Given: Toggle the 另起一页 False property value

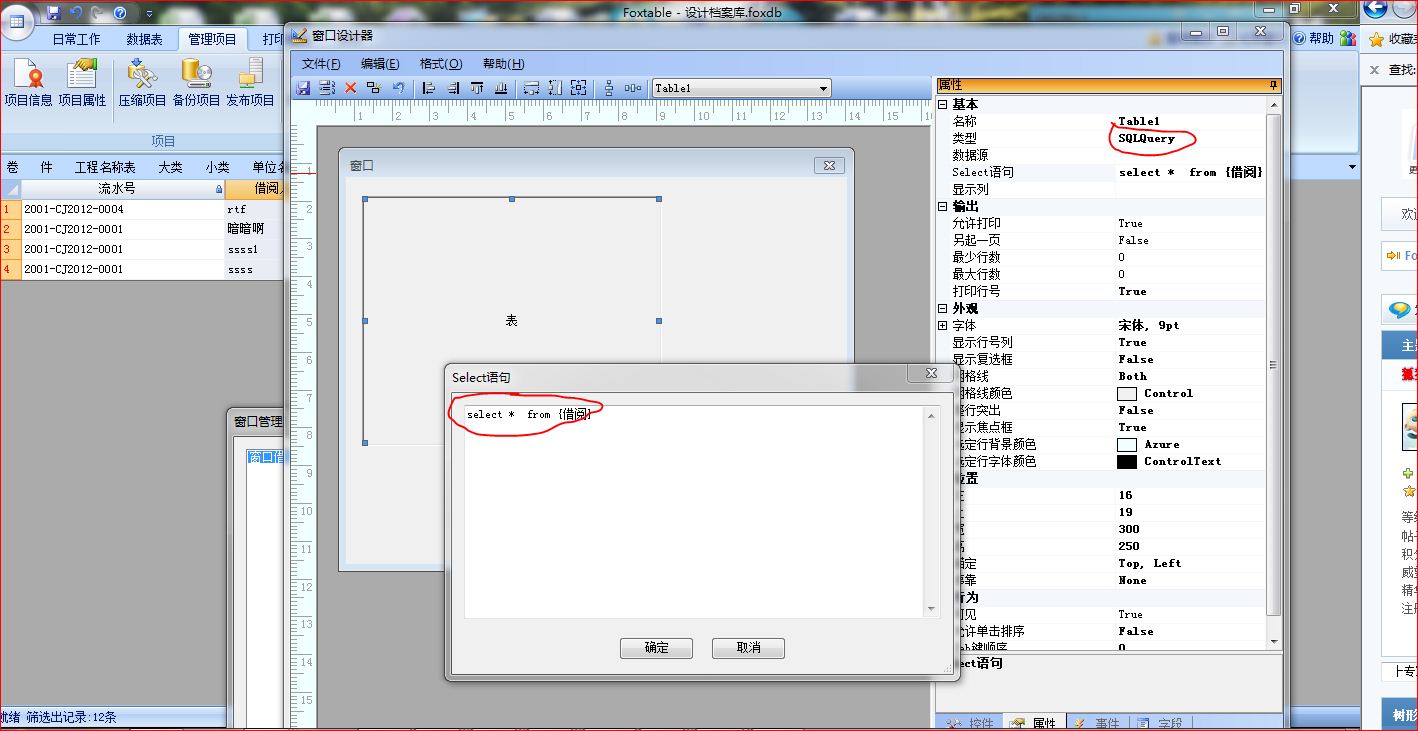Looking at the screenshot, I should point(1134,240).
